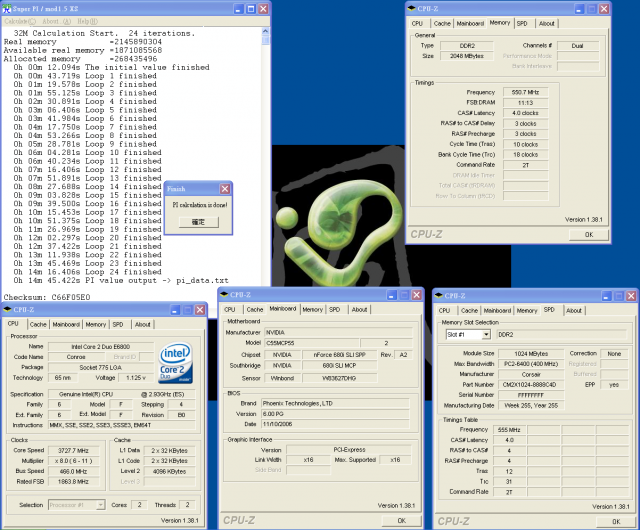Click the Voltage 1.125 v field

136,378
